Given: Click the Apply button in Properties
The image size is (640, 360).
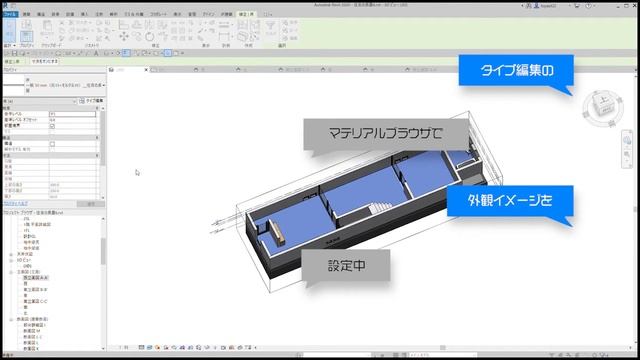Looking at the screenshot, I should point(91,203).
